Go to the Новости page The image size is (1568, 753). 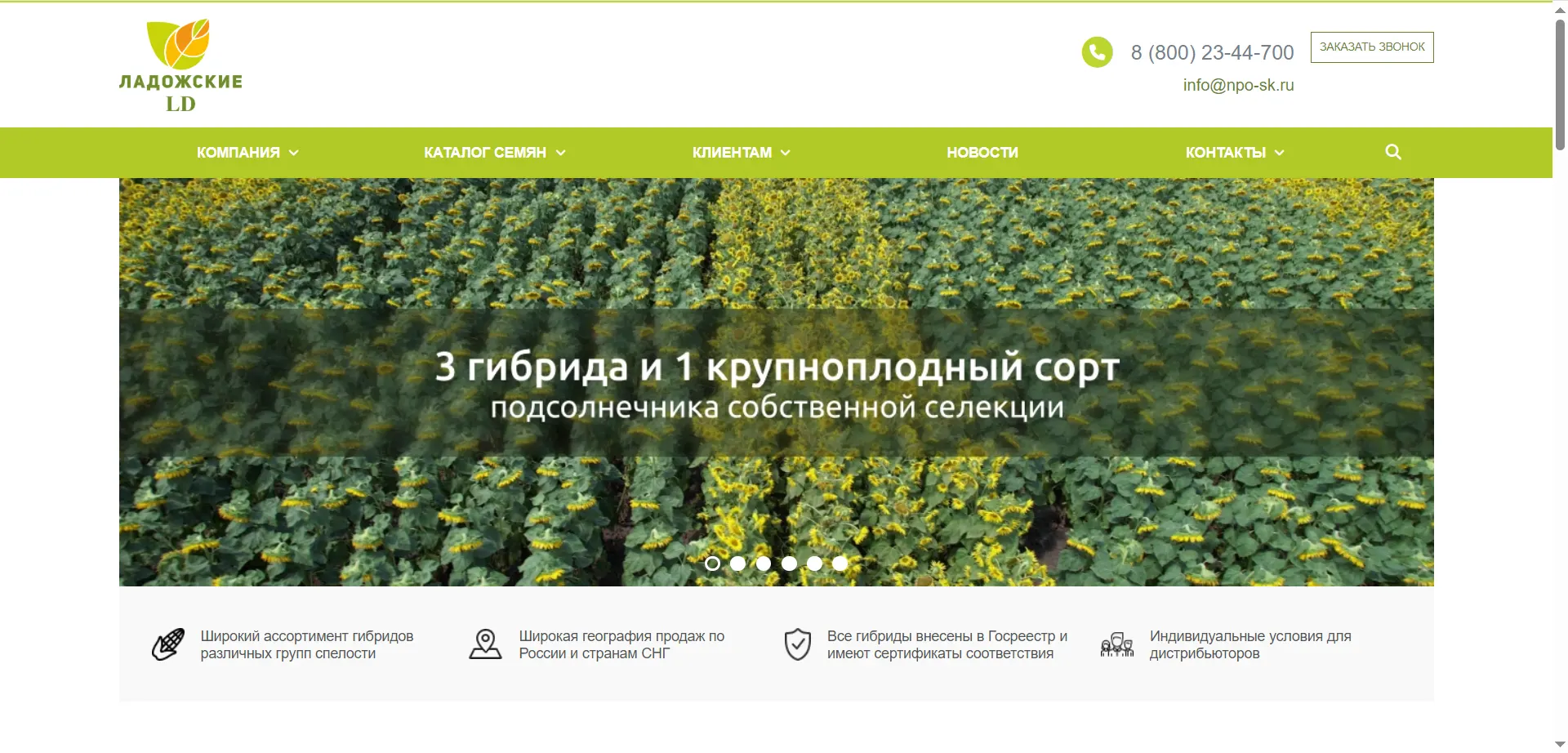982,153
